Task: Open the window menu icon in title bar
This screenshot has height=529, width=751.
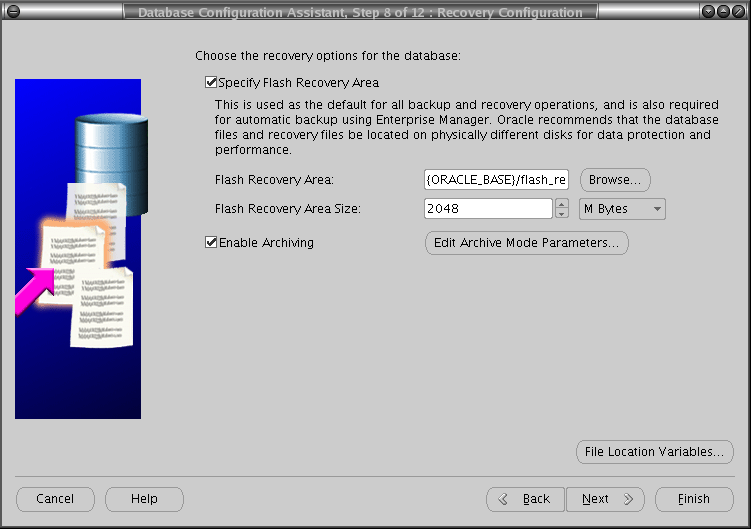Action: tap(11, 12)
